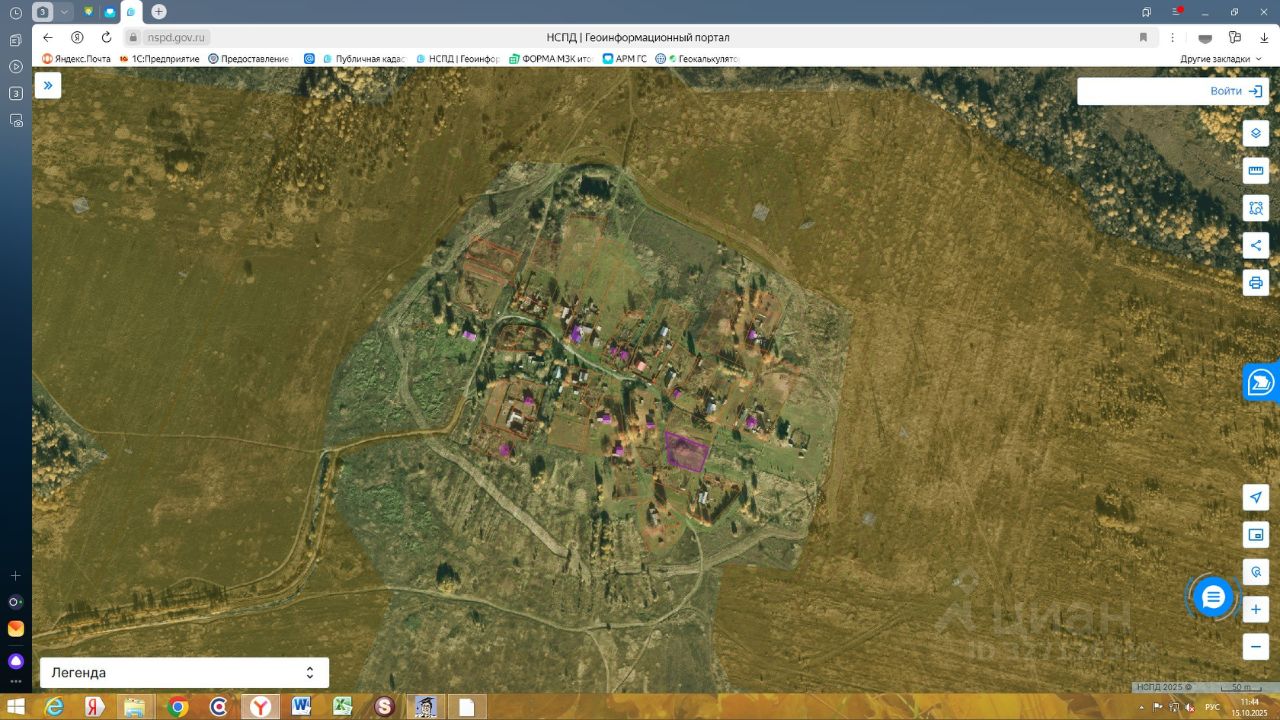Activate the area selection tool on the map
This screenshot has width=1280, height=720.
pos(1256,208)
